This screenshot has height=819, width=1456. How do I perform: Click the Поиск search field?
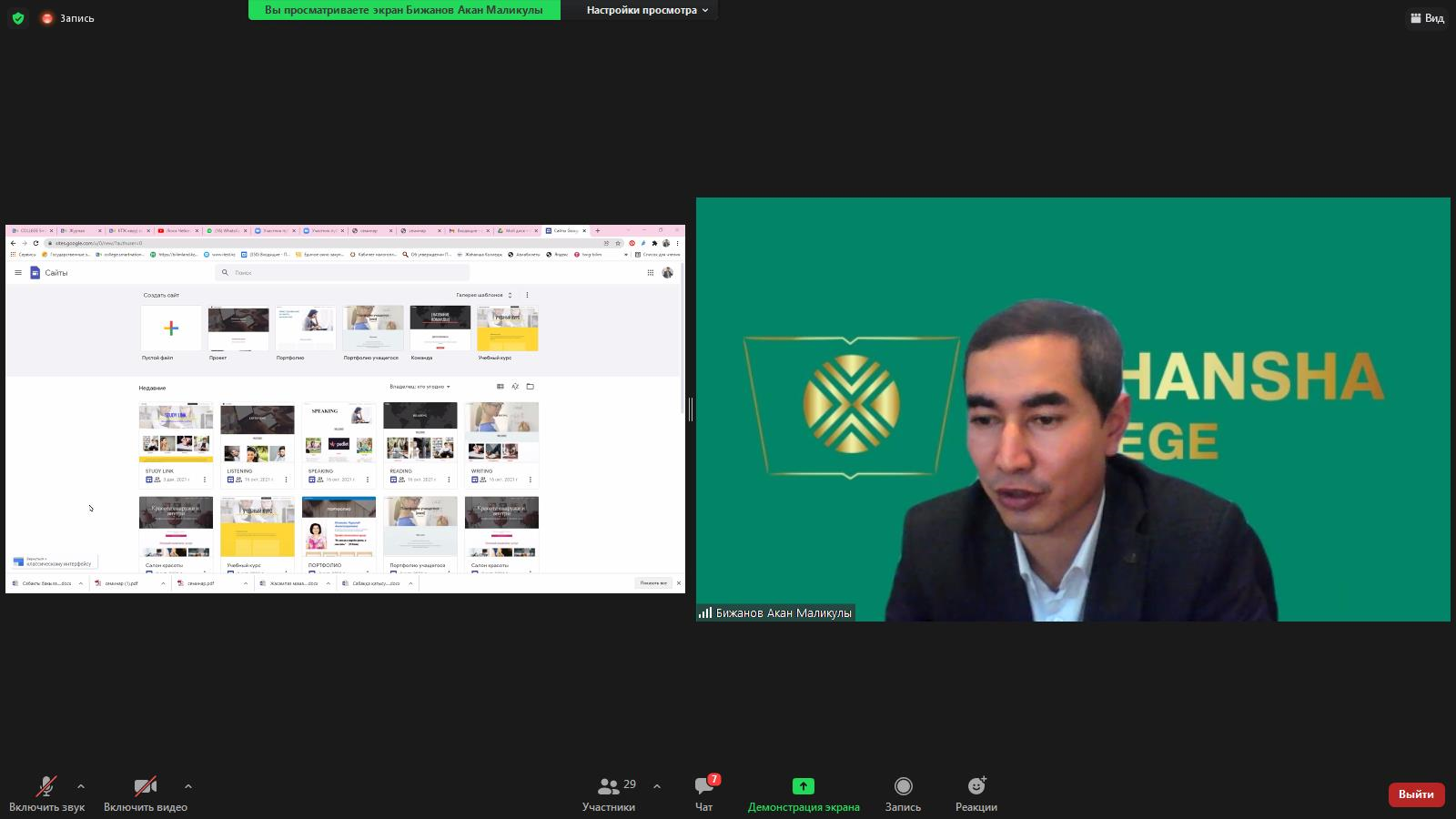point(342,272)
